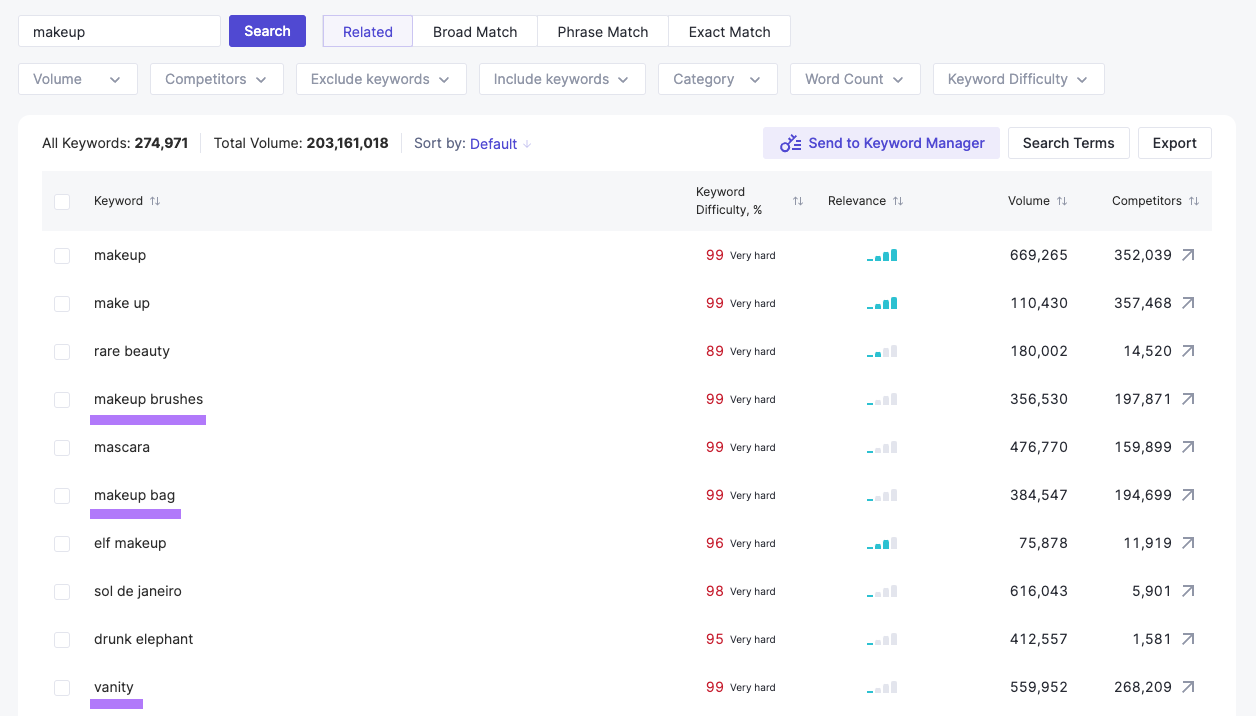Screen dimensions: 1256x716
Task: Open the Sort by Default dropdown
Action: [x=500, y=144]
